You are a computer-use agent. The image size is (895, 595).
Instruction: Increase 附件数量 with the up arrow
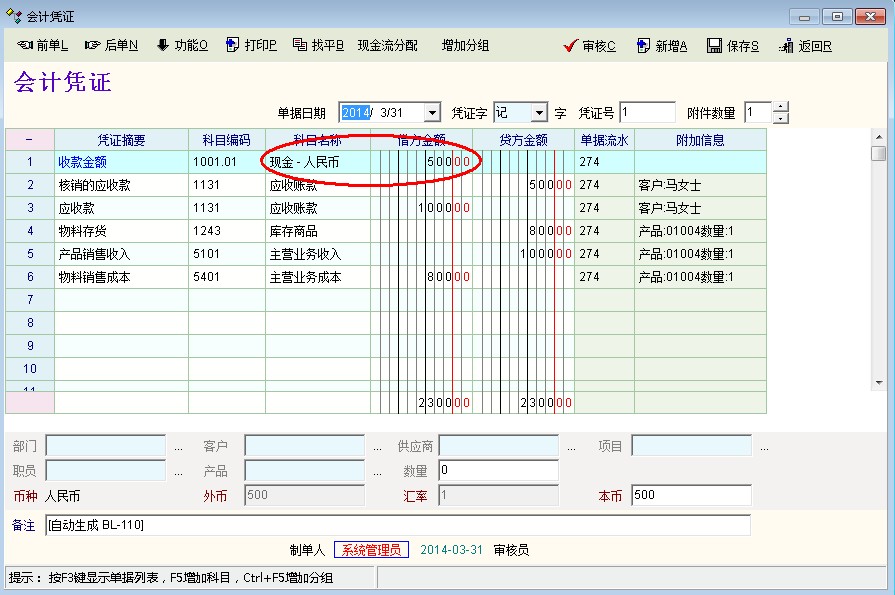(x=781, y=108)
